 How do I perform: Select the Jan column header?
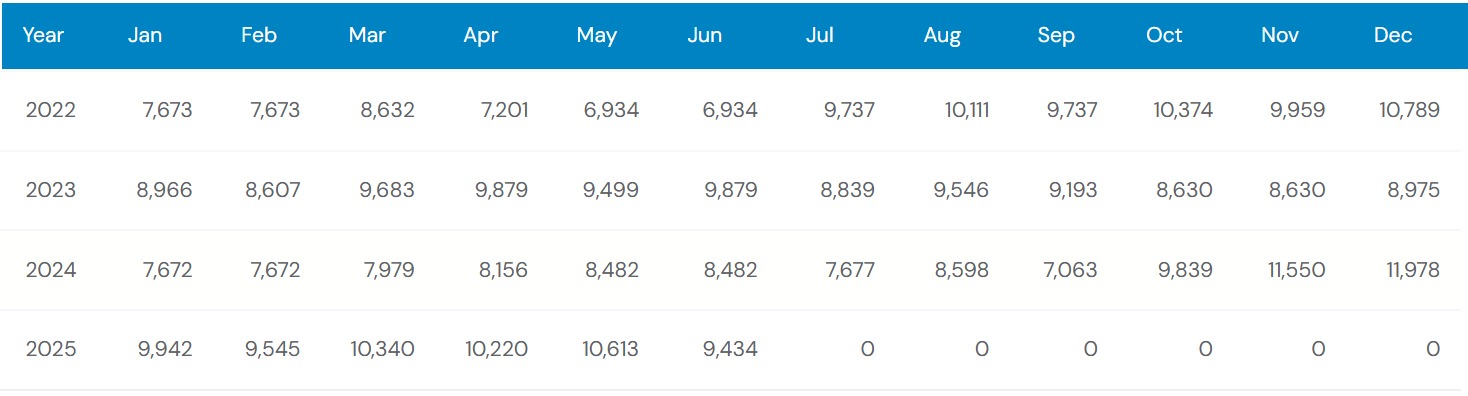[145, 35]
